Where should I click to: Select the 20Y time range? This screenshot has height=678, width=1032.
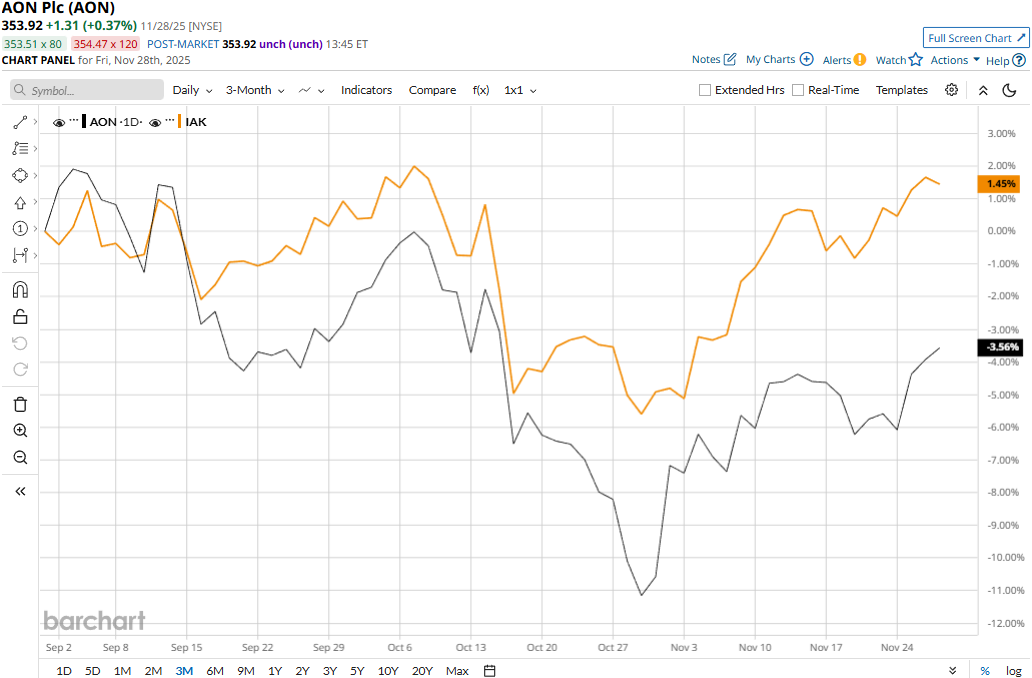422,671
